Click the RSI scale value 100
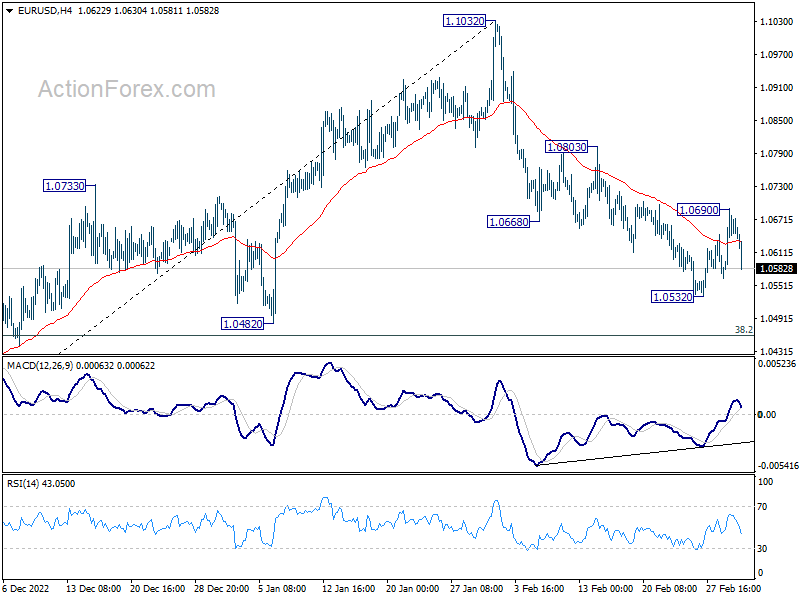800x600 pixels. coord(766,482)
